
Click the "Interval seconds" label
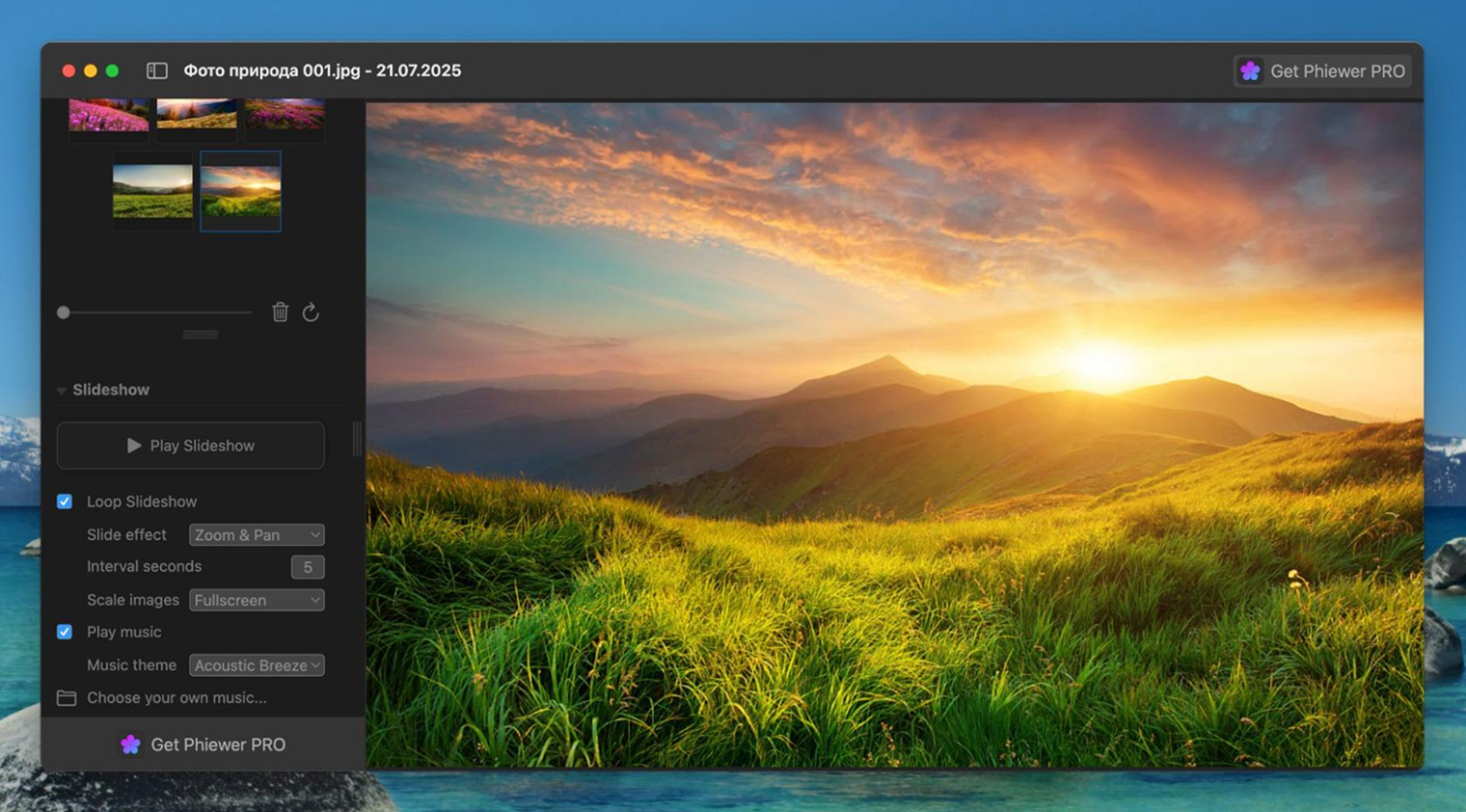click(x=144, y=566)
